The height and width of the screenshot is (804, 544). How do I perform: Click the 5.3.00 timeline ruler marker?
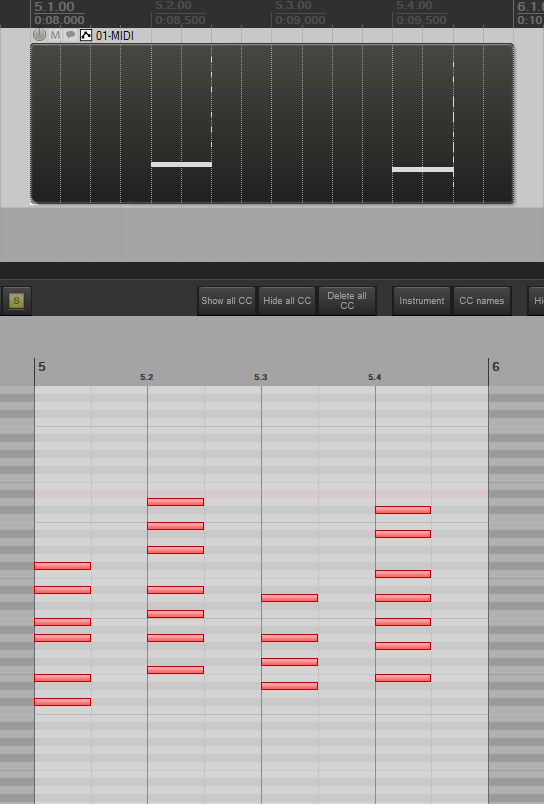[293, 6]
